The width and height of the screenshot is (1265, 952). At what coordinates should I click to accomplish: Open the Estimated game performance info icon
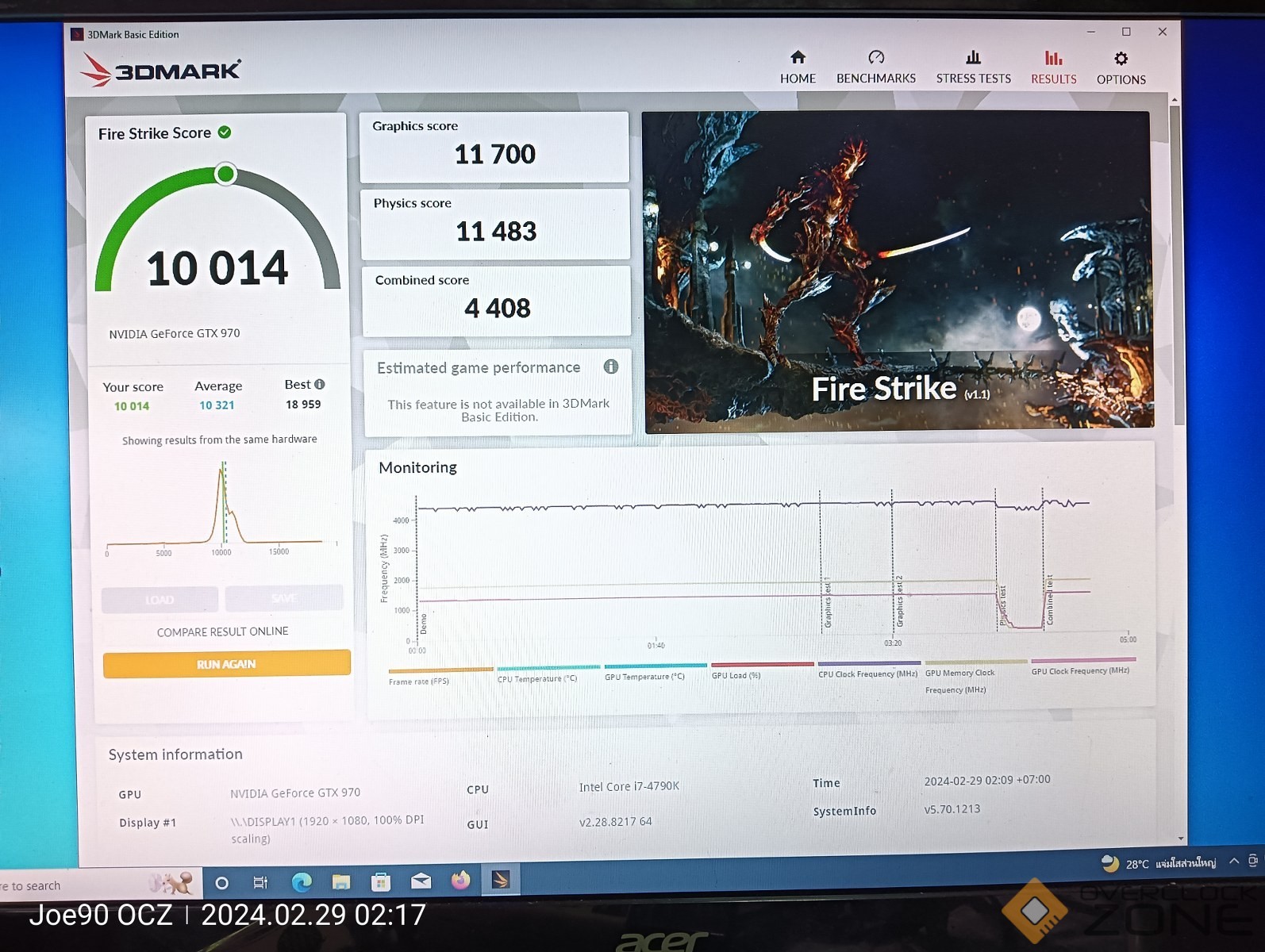[x=610, y=367]
